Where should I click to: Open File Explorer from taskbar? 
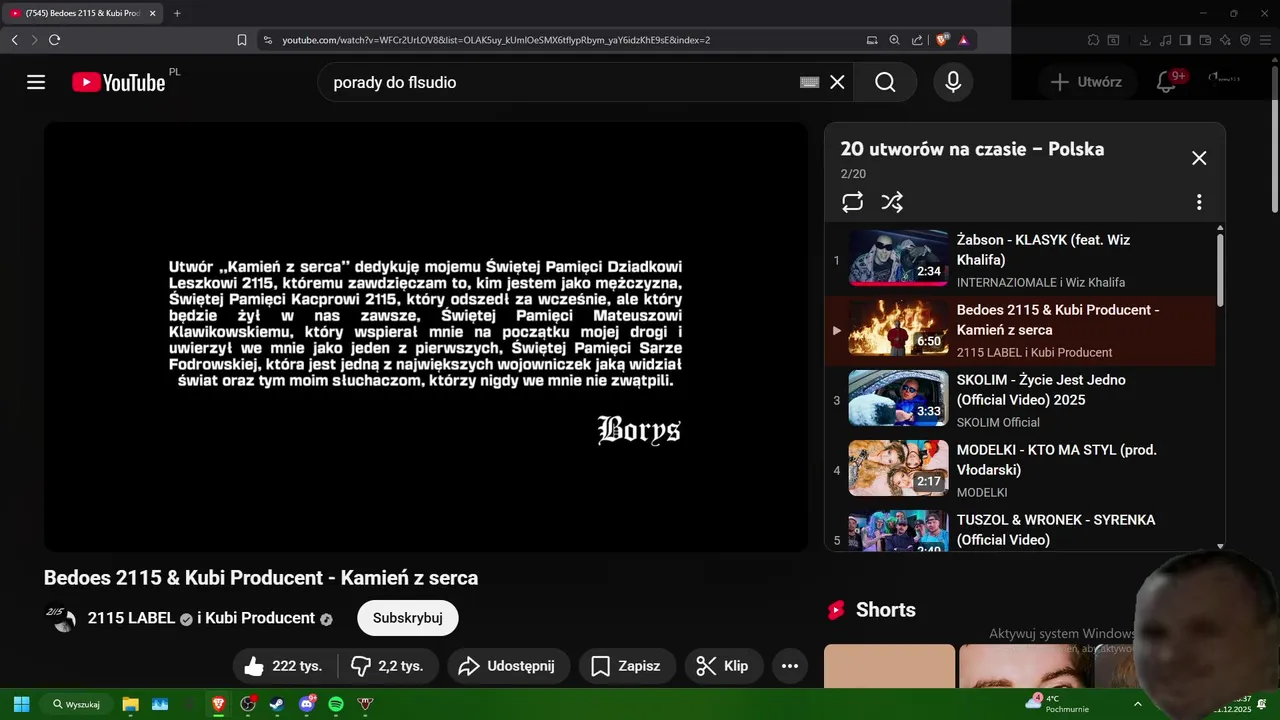(x=130, y=704)
